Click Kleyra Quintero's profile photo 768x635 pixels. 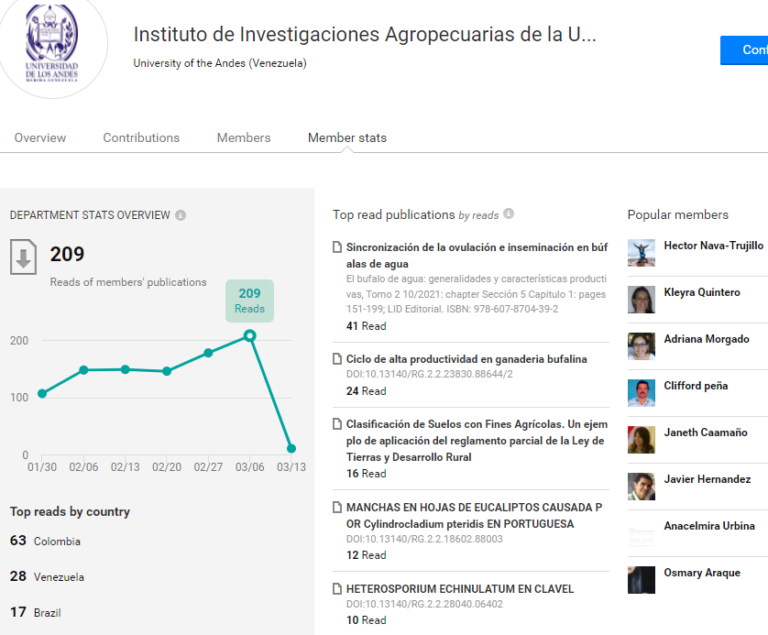coord(641,299)
